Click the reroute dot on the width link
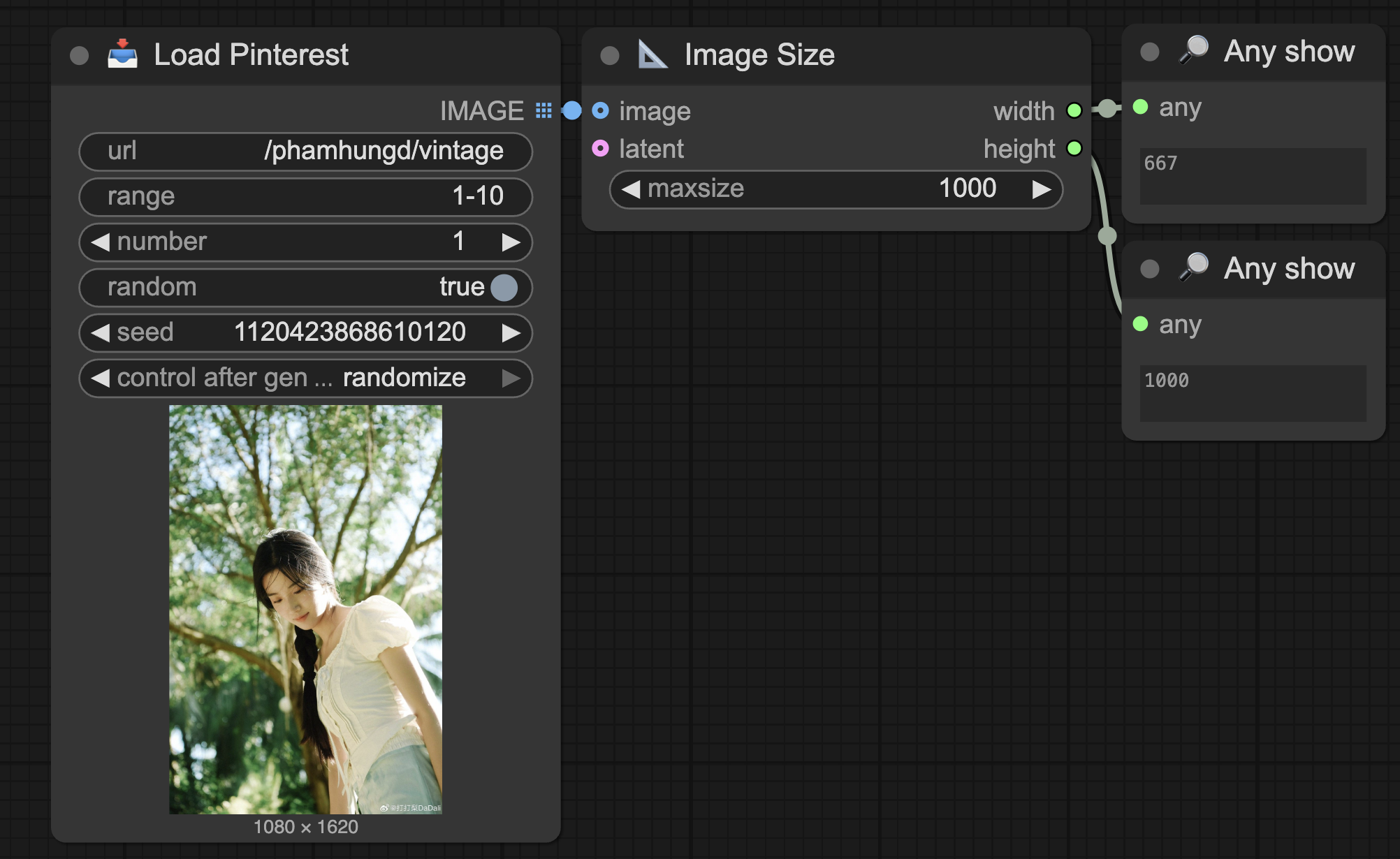Screen dimensions: 1400x859 coord(1107,108)
